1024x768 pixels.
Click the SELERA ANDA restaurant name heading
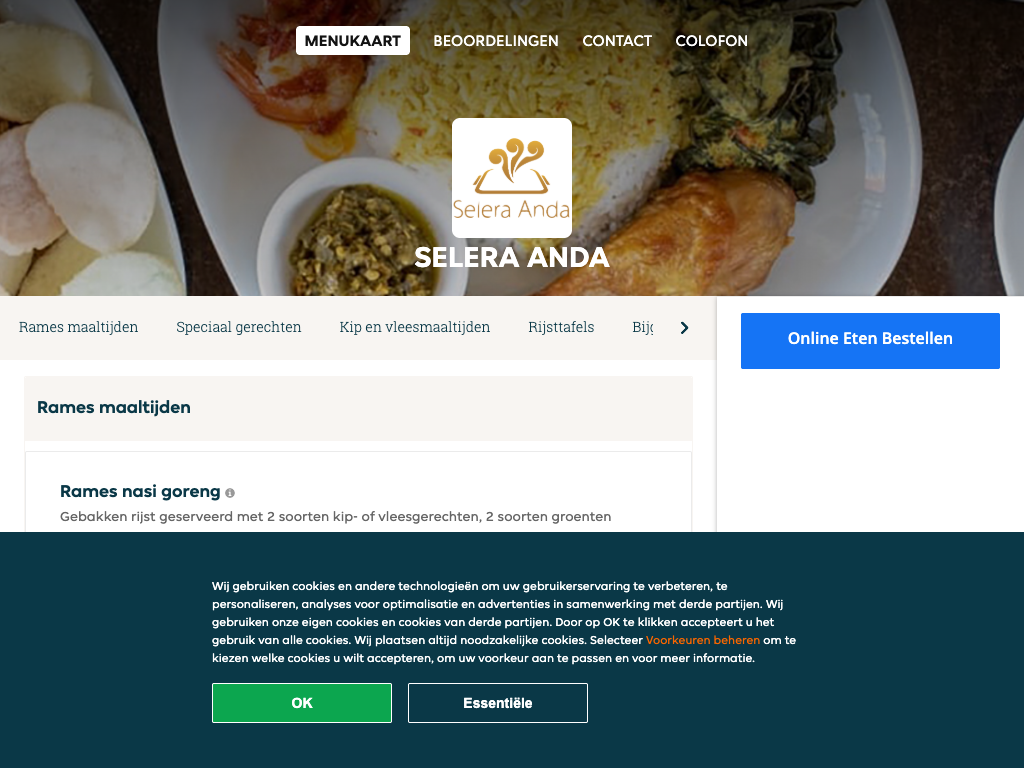coord(511,257)
